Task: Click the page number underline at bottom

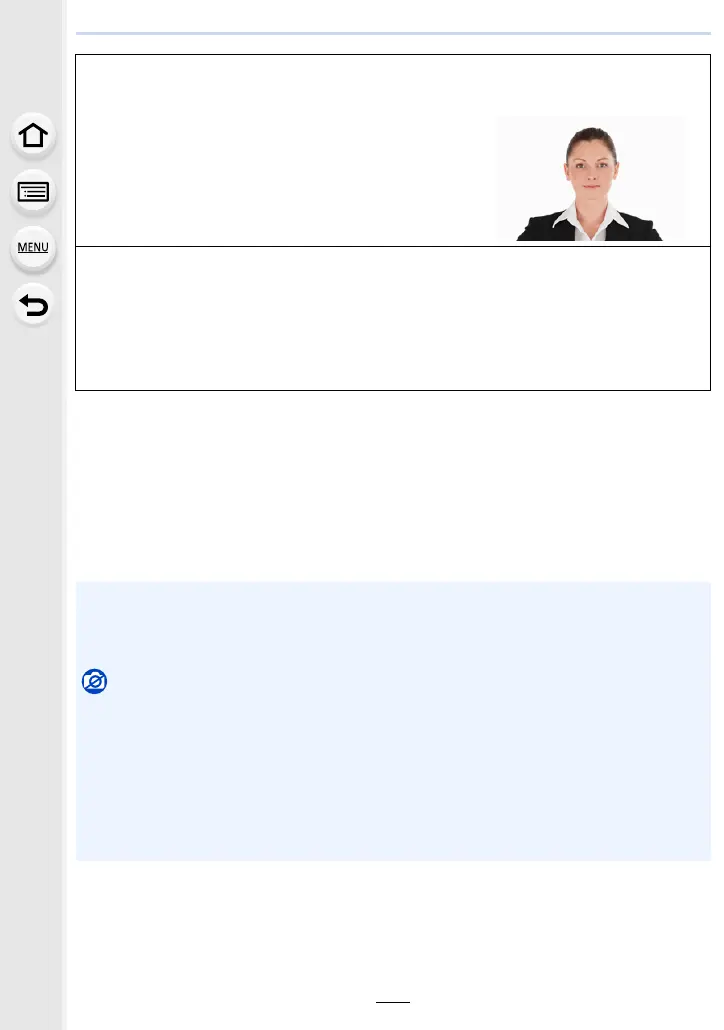Action: click(x=393, y=1002)
